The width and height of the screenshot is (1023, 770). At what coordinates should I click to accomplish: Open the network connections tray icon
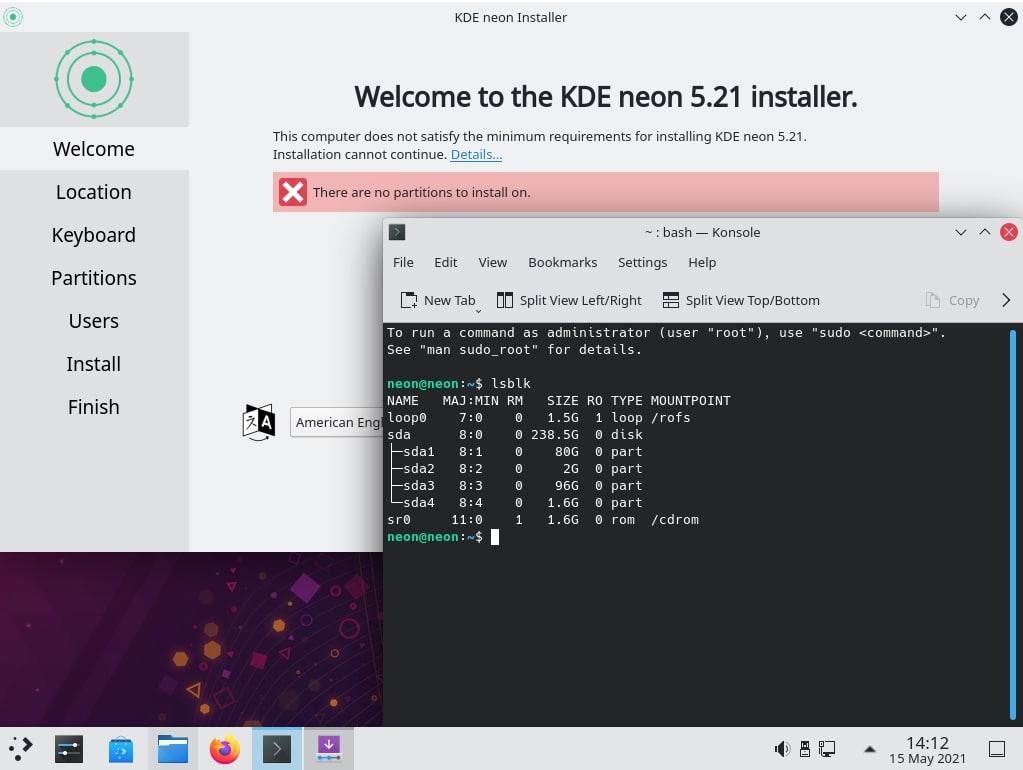click(x=827, y=748)
